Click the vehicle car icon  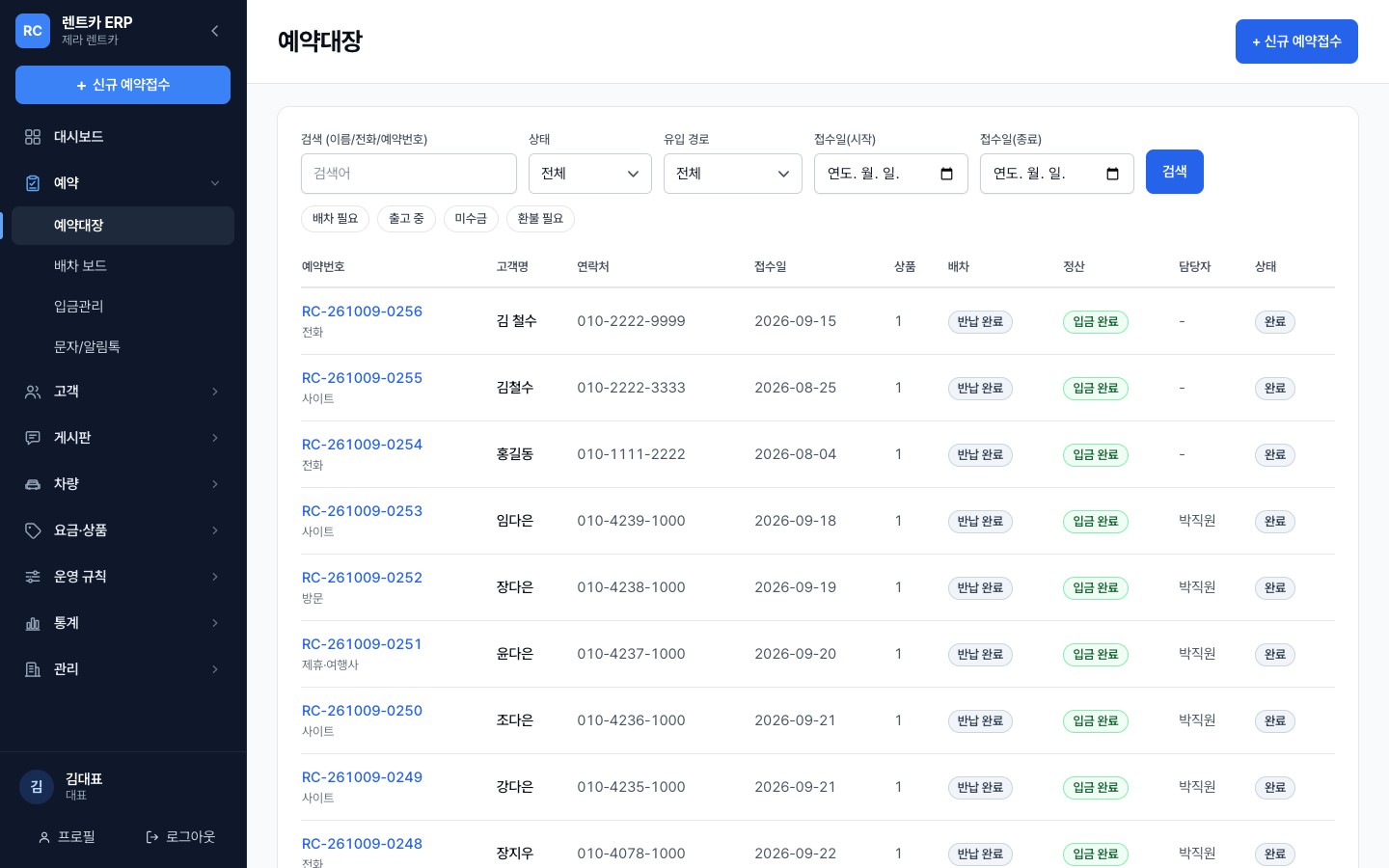click(x=33, y=484)
